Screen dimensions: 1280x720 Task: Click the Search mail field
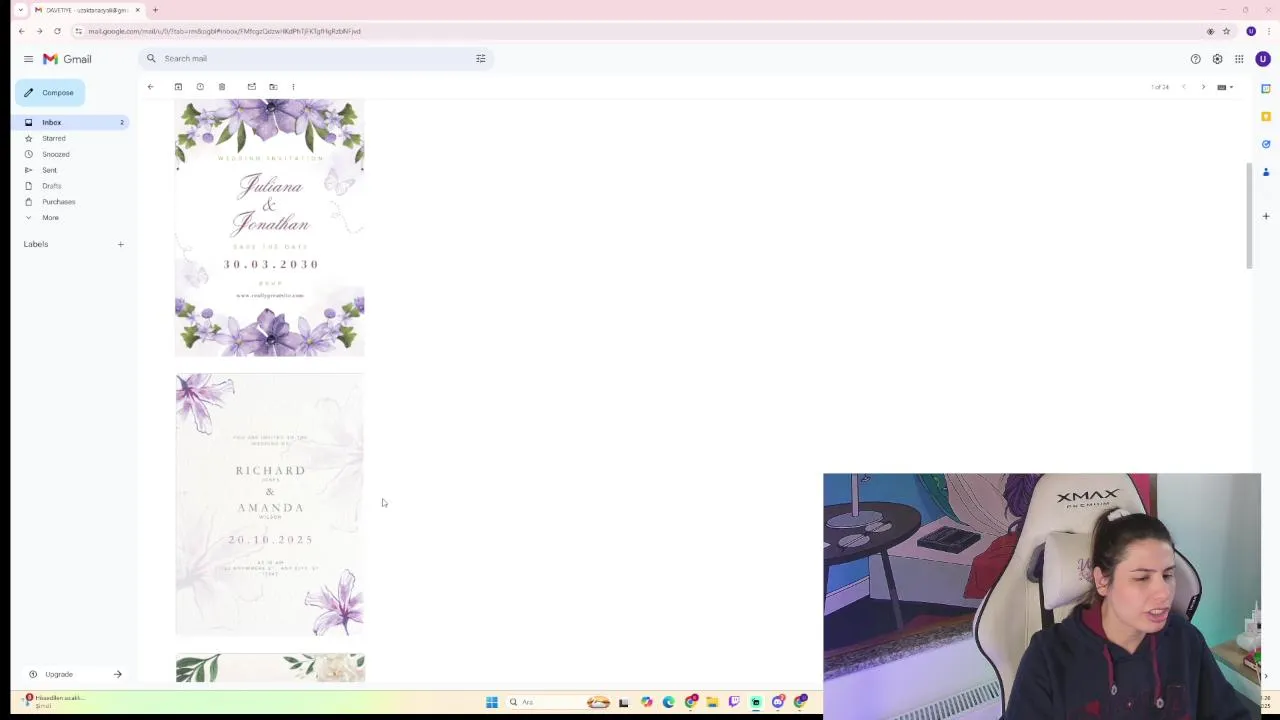[x=315, y=59]
